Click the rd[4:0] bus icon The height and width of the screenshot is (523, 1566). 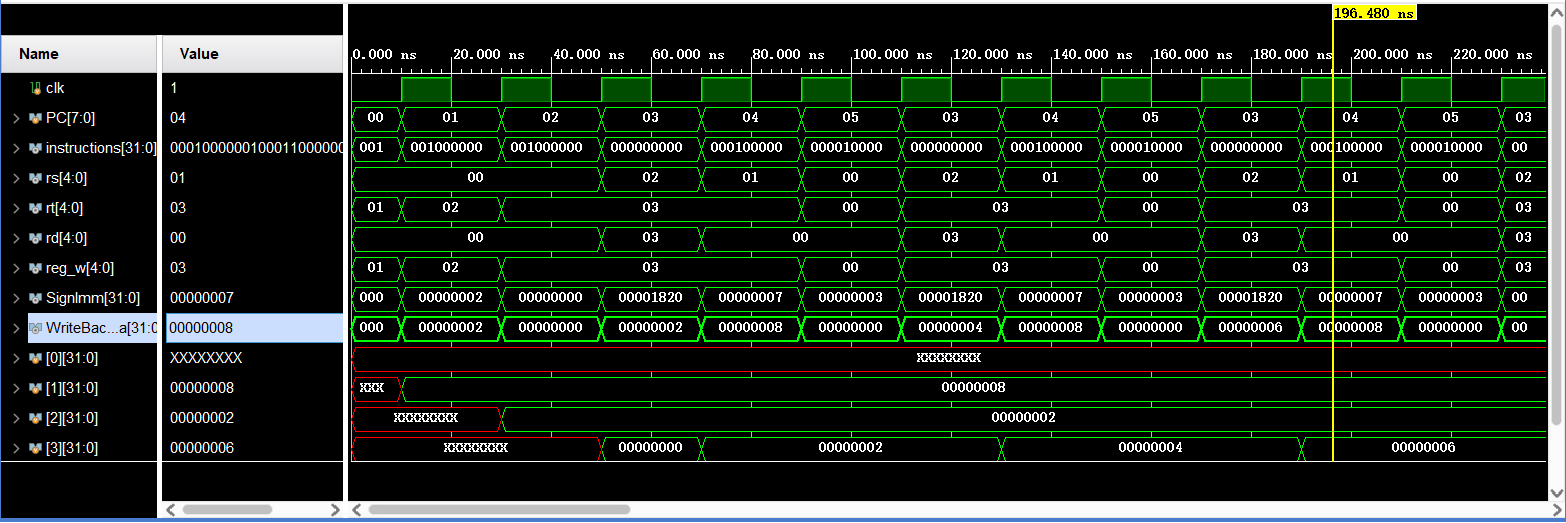(x=35, y=238)
